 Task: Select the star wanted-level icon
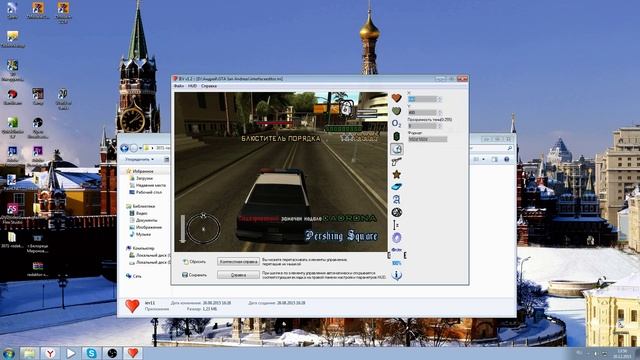pyautogui.click(x=396, y=174)
